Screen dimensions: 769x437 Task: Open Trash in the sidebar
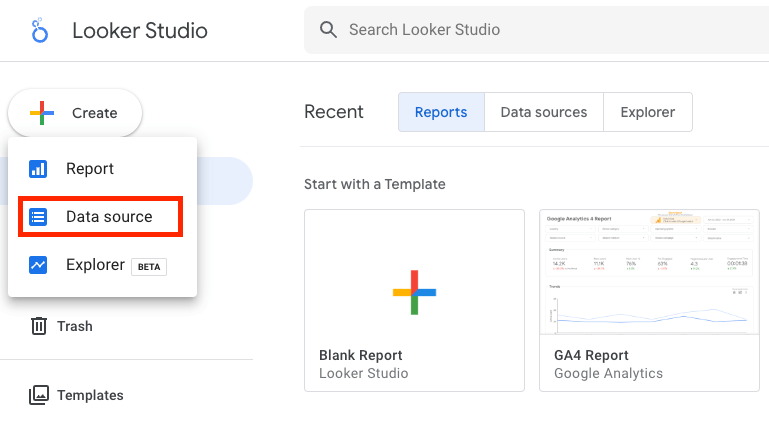pos(75,326)
